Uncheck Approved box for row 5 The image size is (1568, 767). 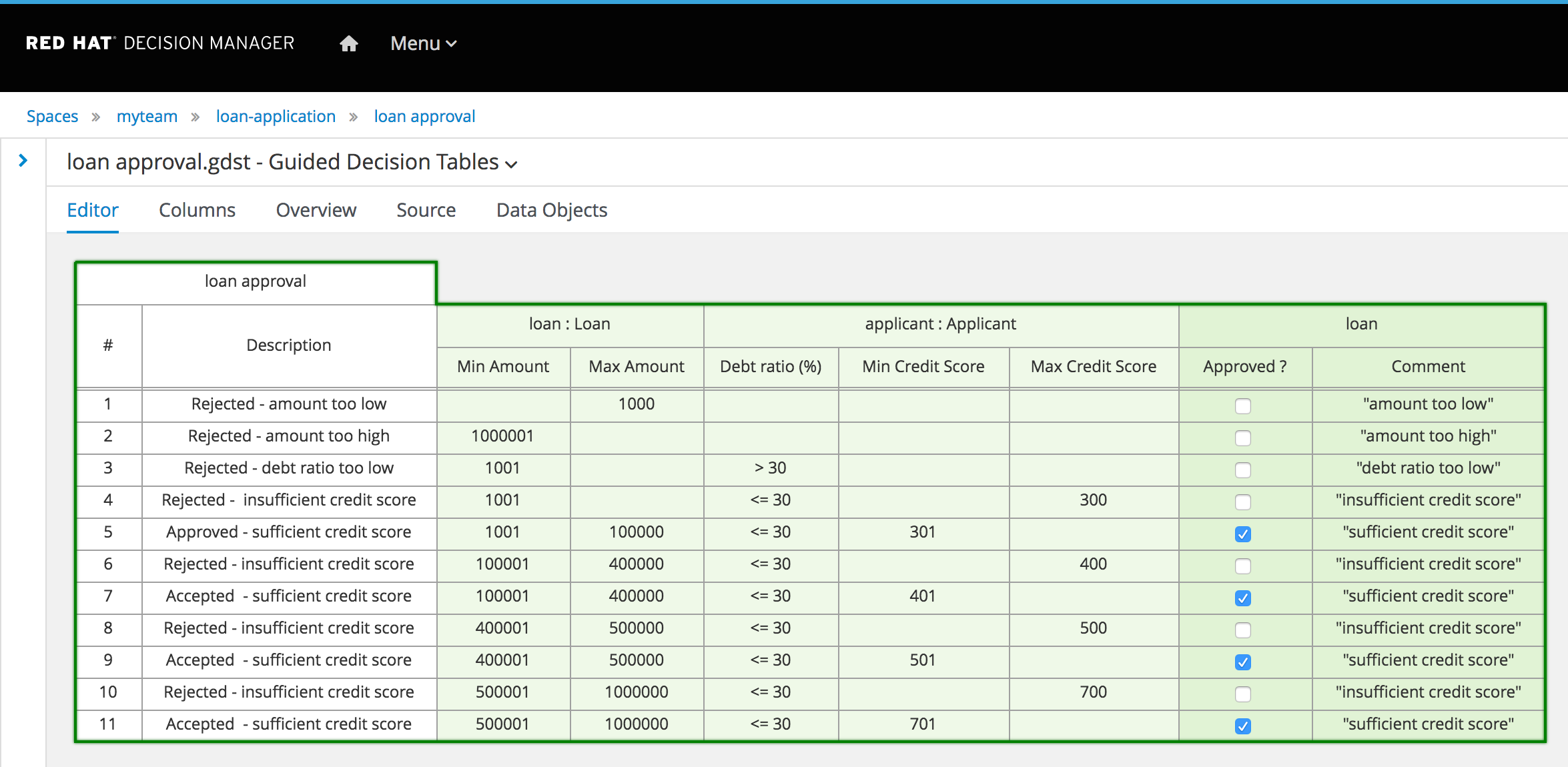1242,534
